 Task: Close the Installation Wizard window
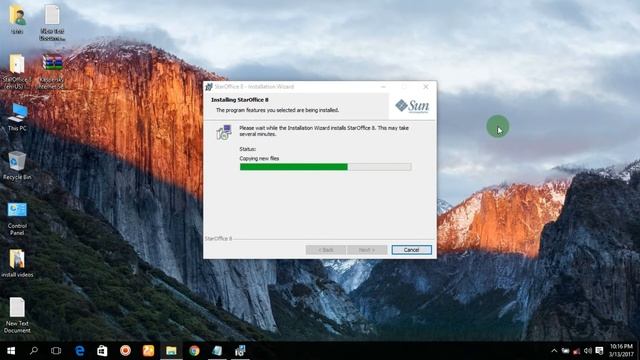pyautogui.click(x=426, y=87)
